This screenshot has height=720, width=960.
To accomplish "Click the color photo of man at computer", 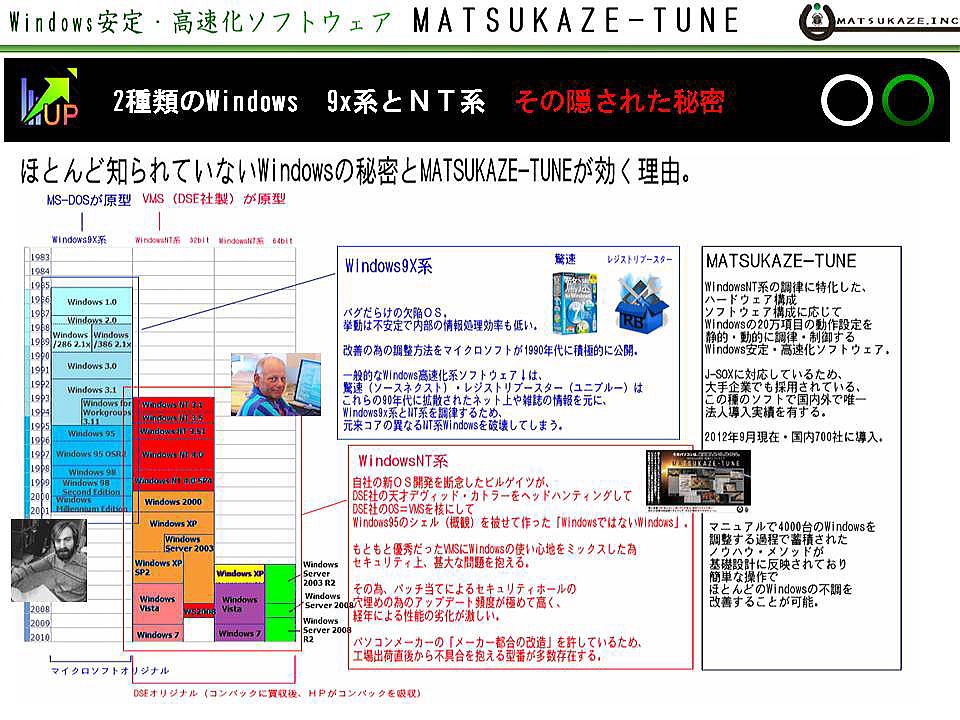I will pos(276,384).
